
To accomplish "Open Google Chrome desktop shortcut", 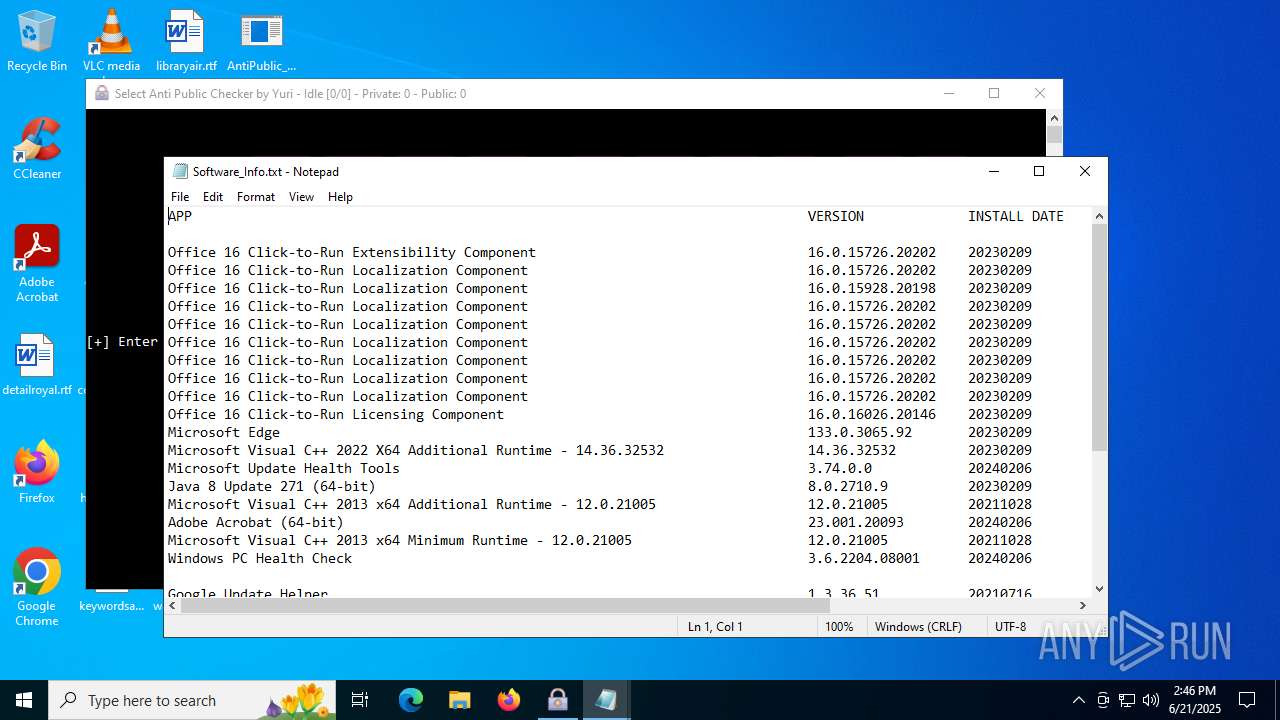I will 37,588.
